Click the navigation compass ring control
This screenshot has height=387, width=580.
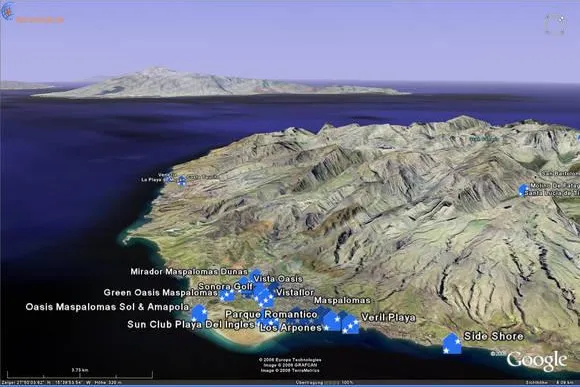[x=555, y=24]
